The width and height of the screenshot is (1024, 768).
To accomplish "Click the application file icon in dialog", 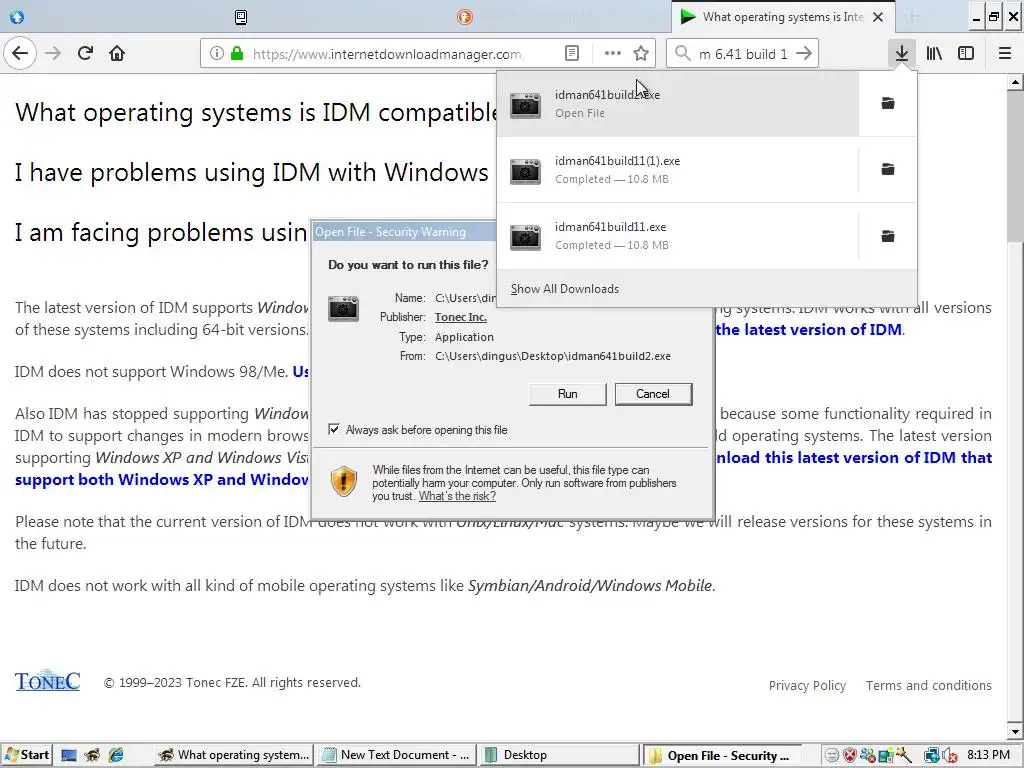I will click(x=344, y=309).
